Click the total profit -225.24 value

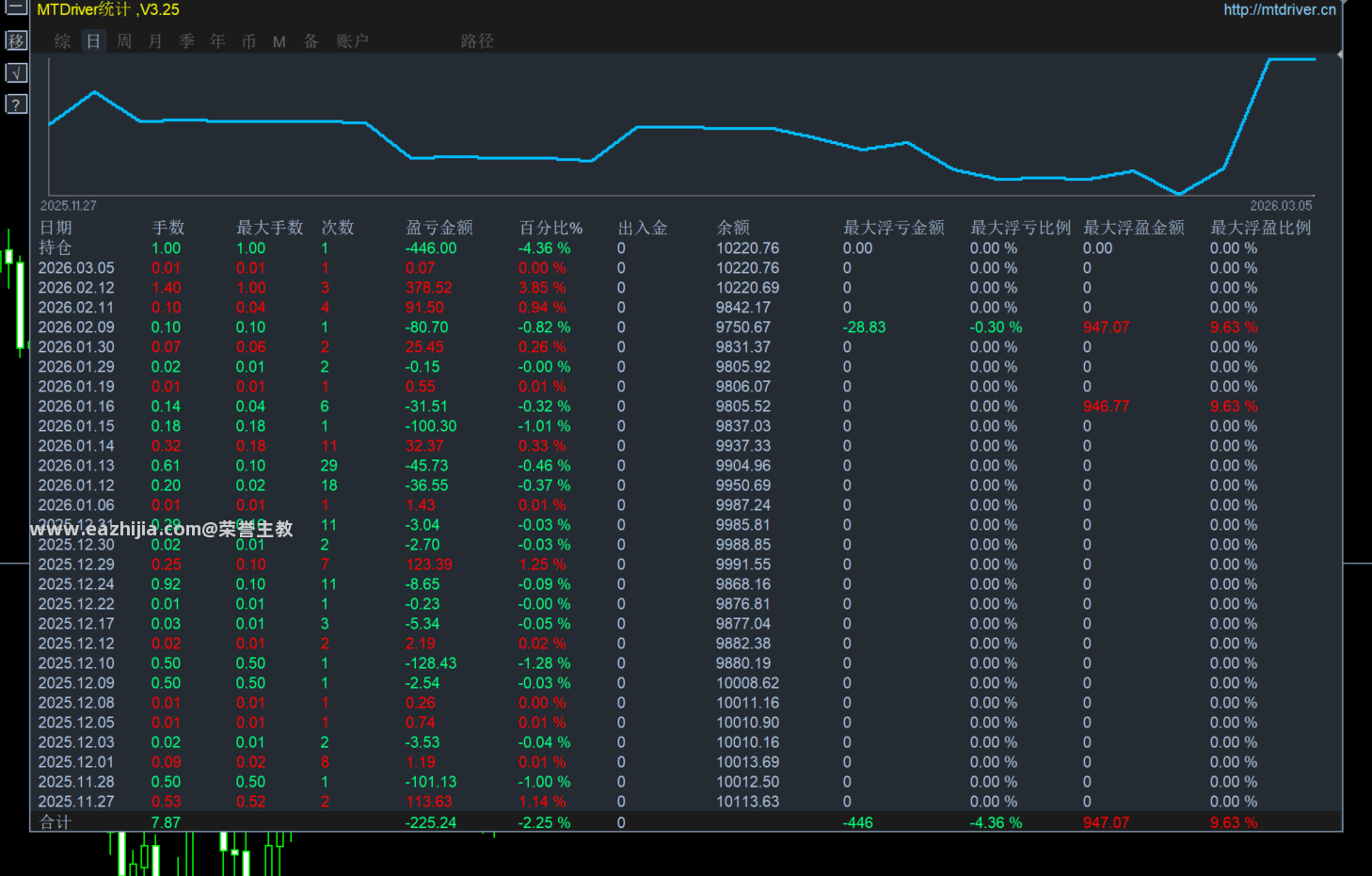[431, 822]
